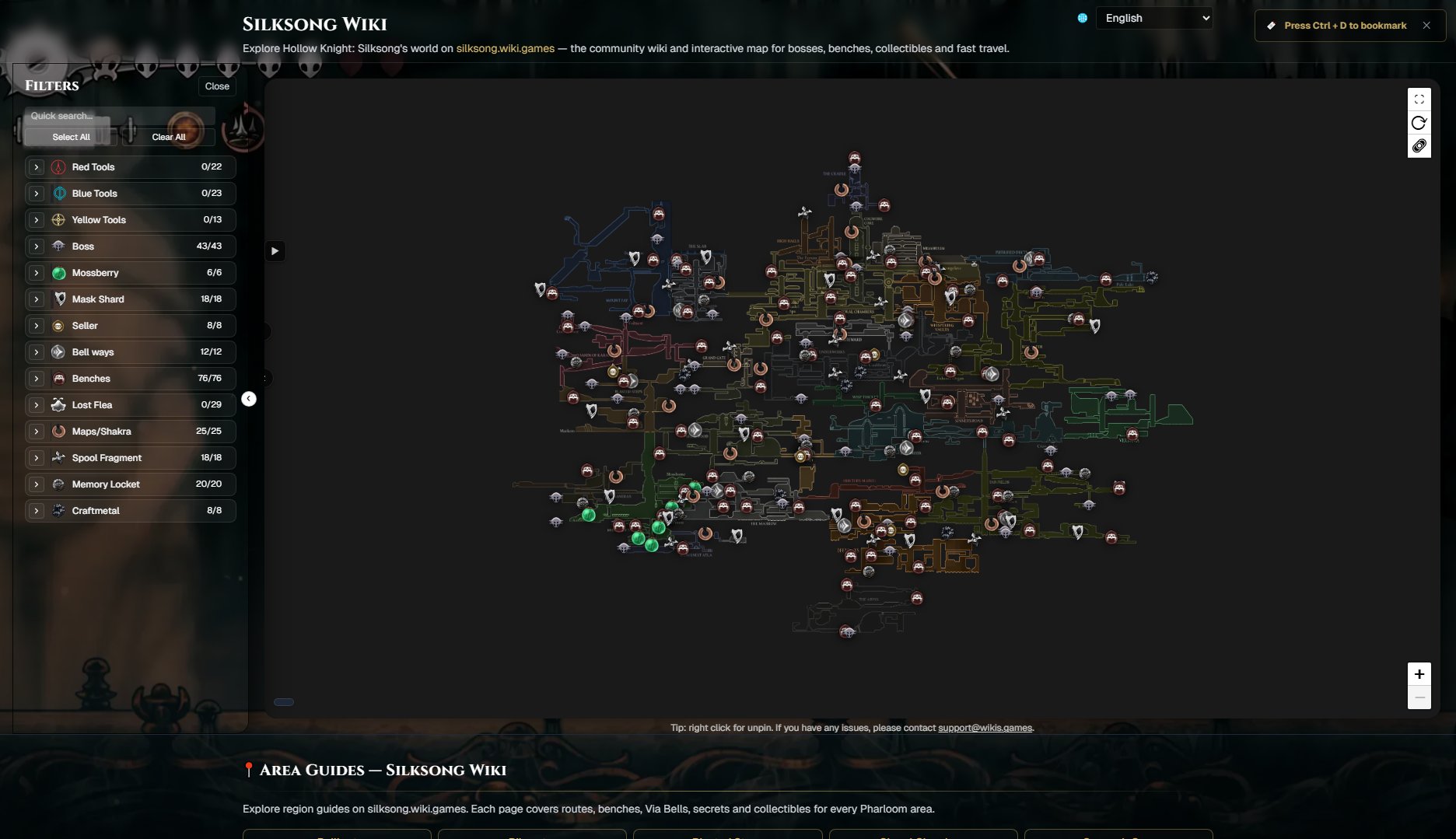Click the map reset rotate-arrow icon
1456x839 pixels.
click(x=1419, y=123)
